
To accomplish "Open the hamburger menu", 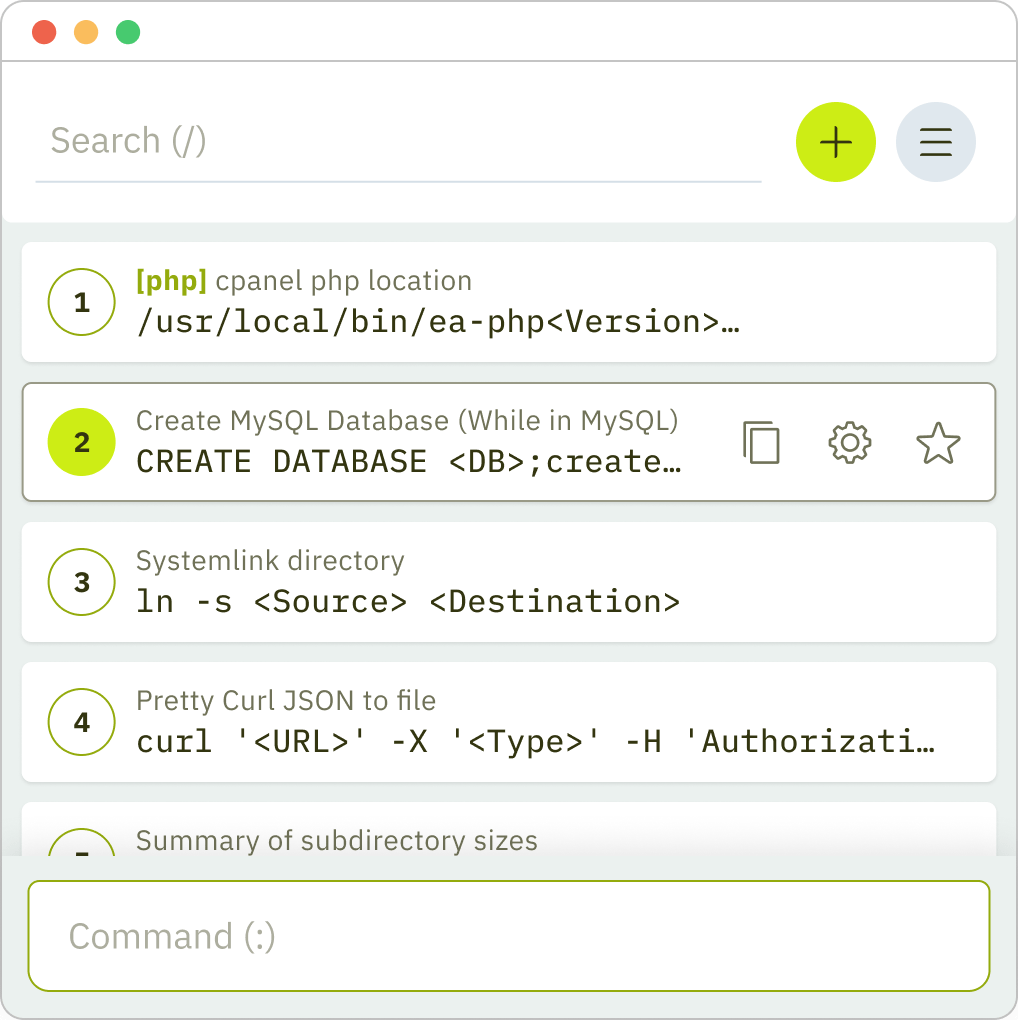I will coord(935,143).
